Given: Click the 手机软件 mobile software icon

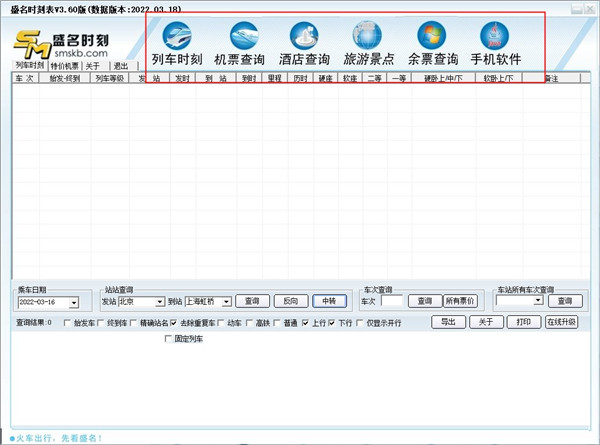Looking at the screenshot, I should pyautogui.click(x=496, y=44).
